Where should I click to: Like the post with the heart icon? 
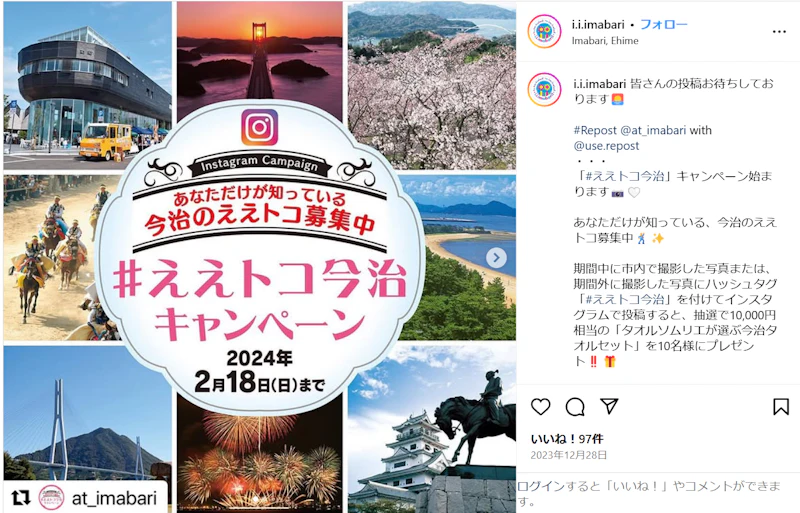coord(541,407)
